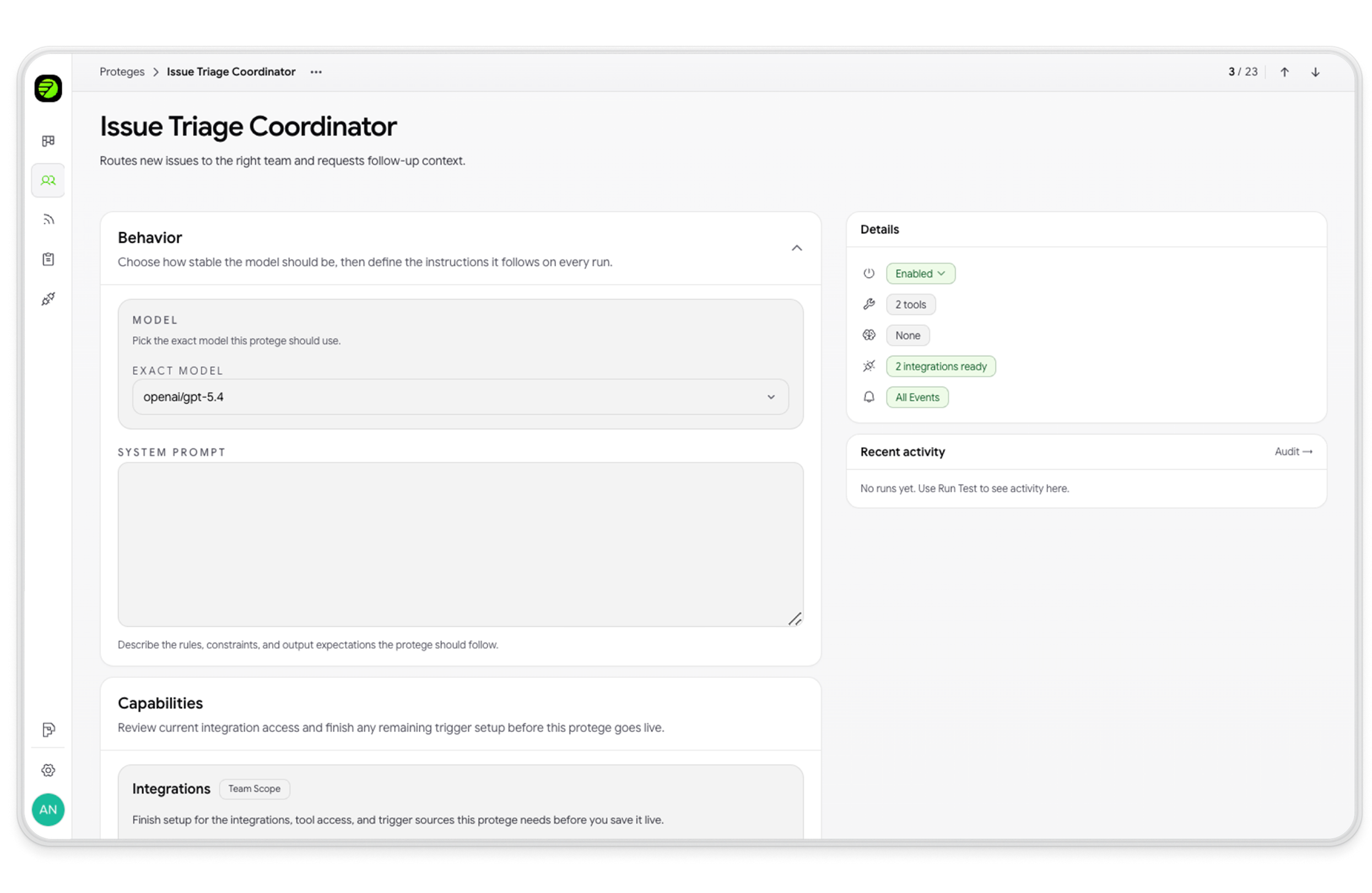Open the exact model dropdown openai/gpt-5.4
The width and height of the screenshot is (1372, 893).
tap(460, 397)
